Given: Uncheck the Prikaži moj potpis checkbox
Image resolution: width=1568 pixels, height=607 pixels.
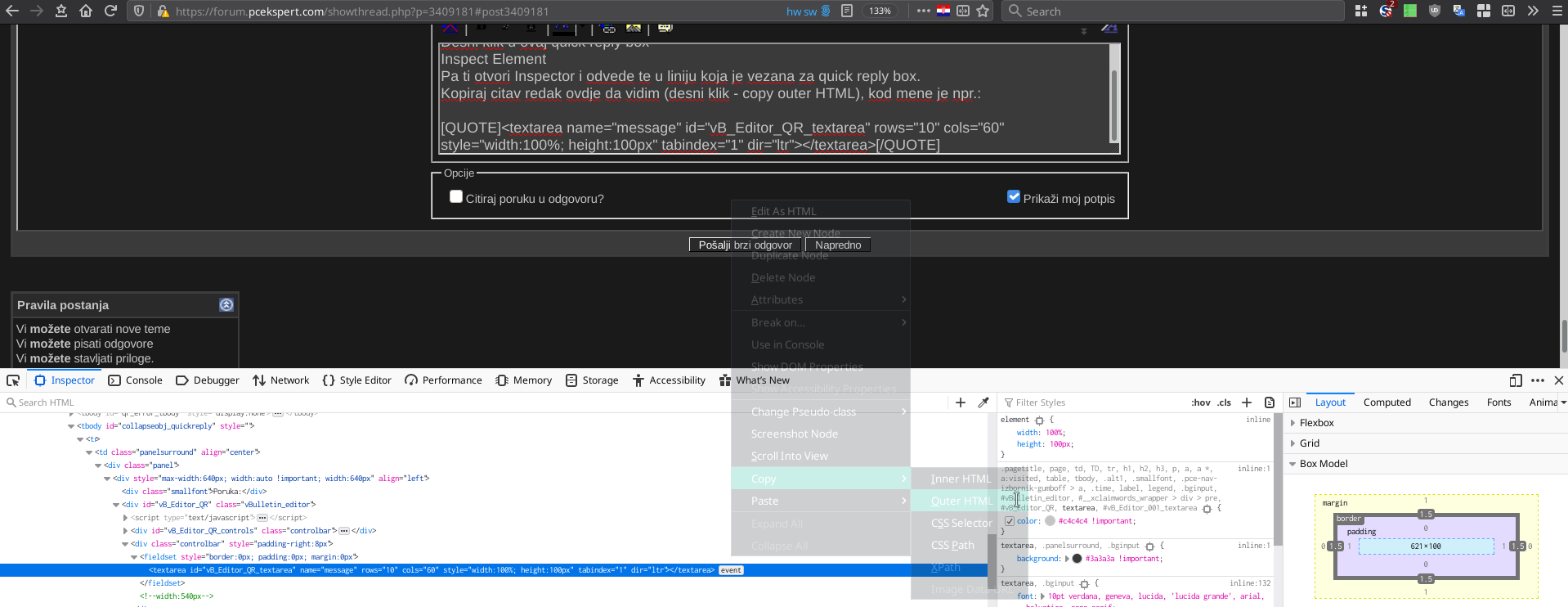Looking at the screenshot, I should (1014, 197).
